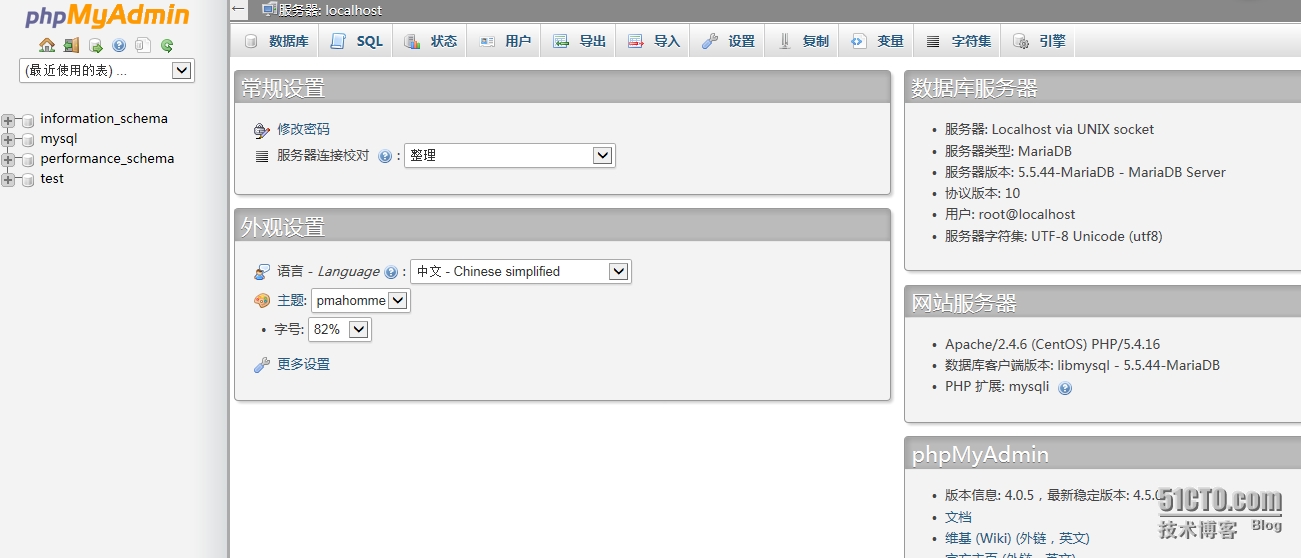The height and width of the screenshot is (558, 1301).
Task: Open the 文档 documentation link
Action: 958,517
